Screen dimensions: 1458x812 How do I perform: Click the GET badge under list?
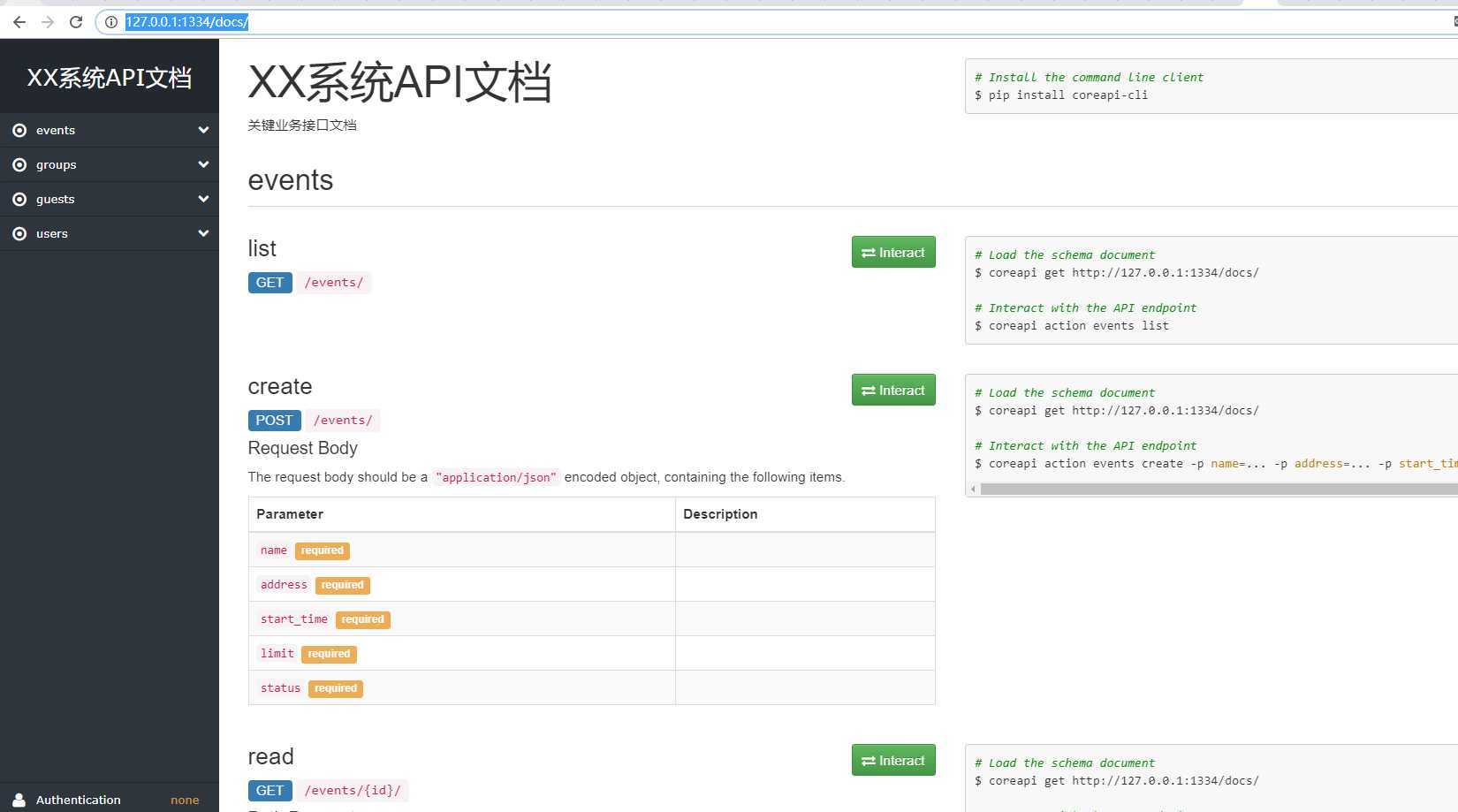270,283
